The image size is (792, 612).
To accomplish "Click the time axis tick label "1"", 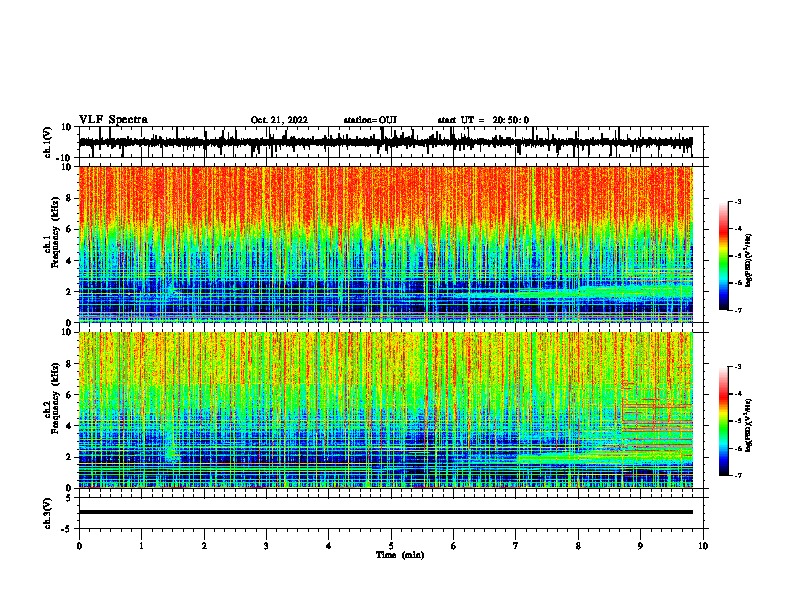I will point(141,546).
